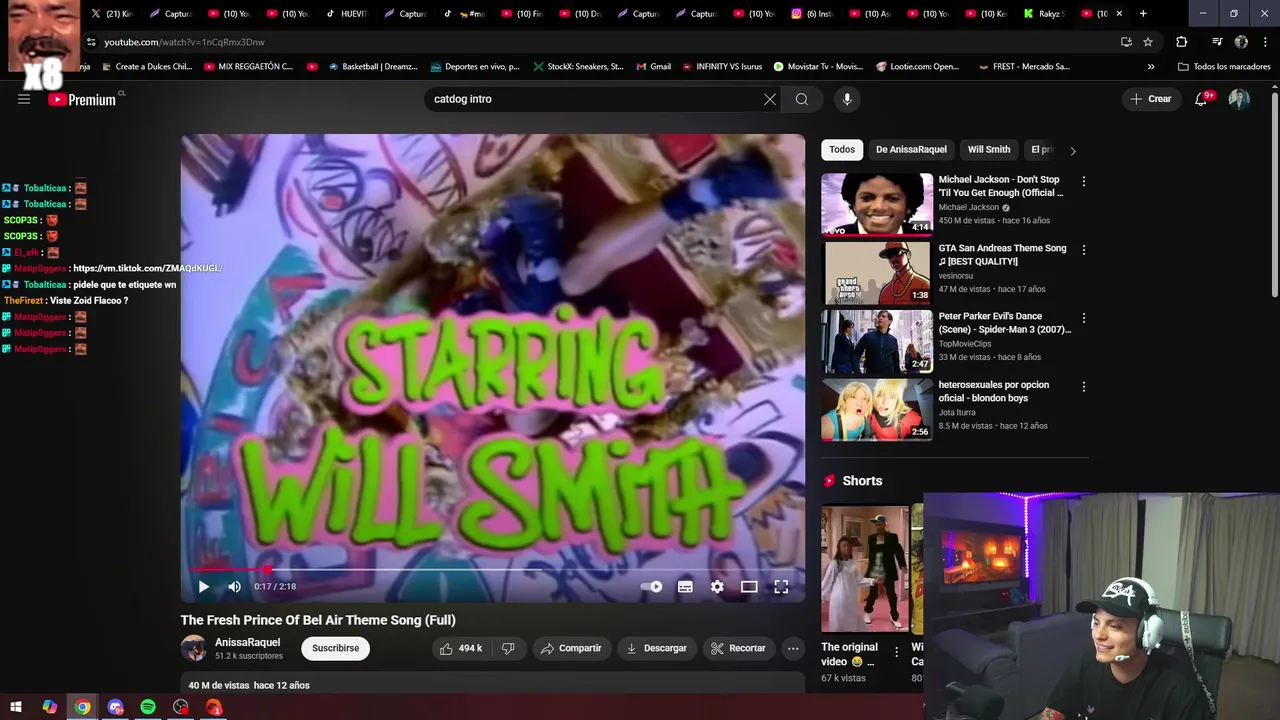
Task: Click the magnifier search button
Action: tap(801, 99)
